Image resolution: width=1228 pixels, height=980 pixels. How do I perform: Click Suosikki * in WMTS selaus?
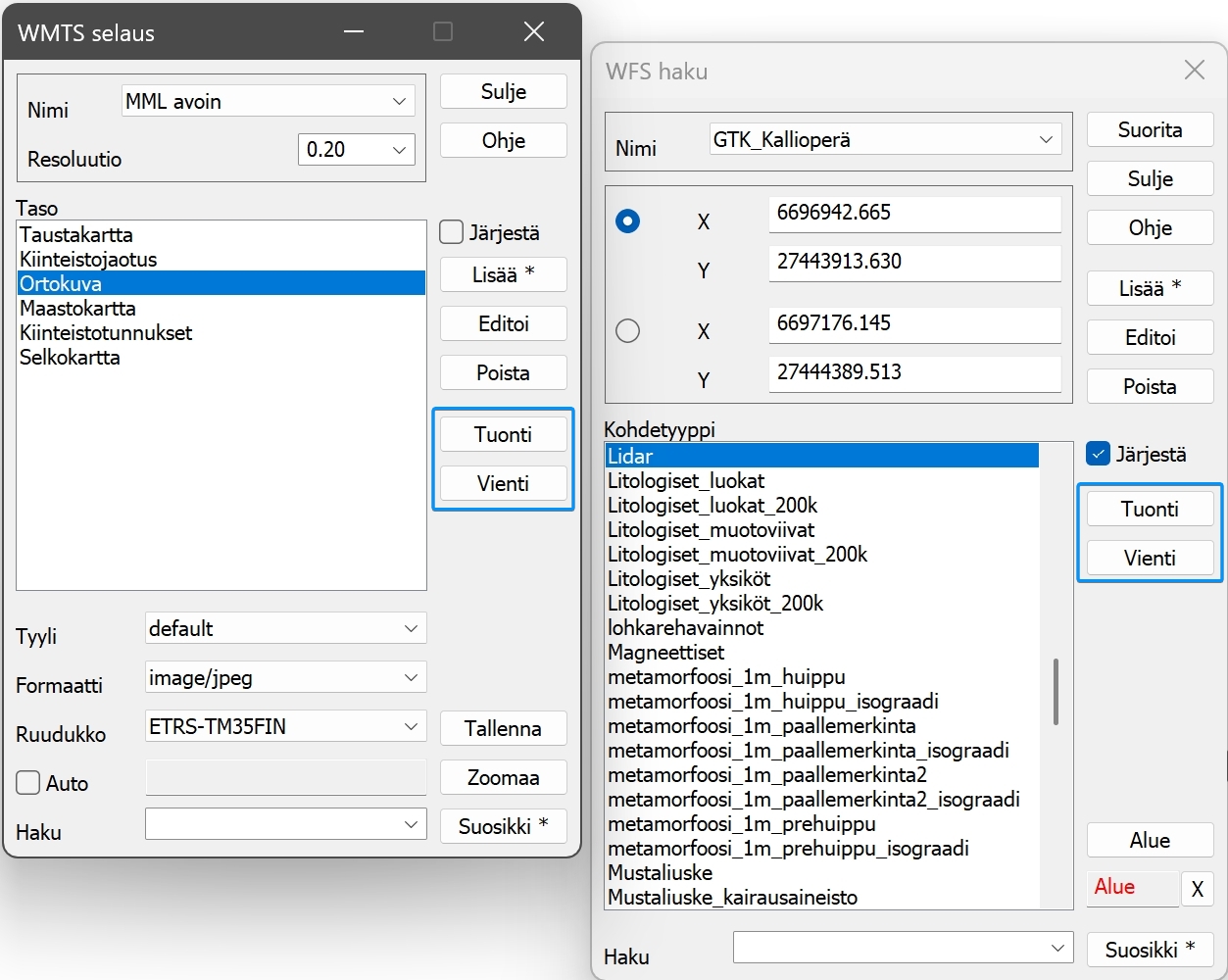pos(504,826)
